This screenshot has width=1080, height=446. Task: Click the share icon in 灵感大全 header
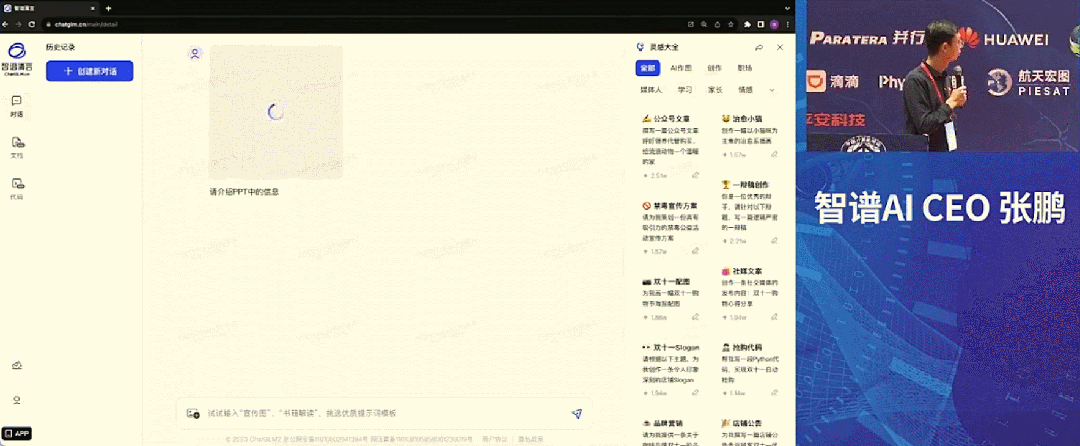click(x=759, y=47)
